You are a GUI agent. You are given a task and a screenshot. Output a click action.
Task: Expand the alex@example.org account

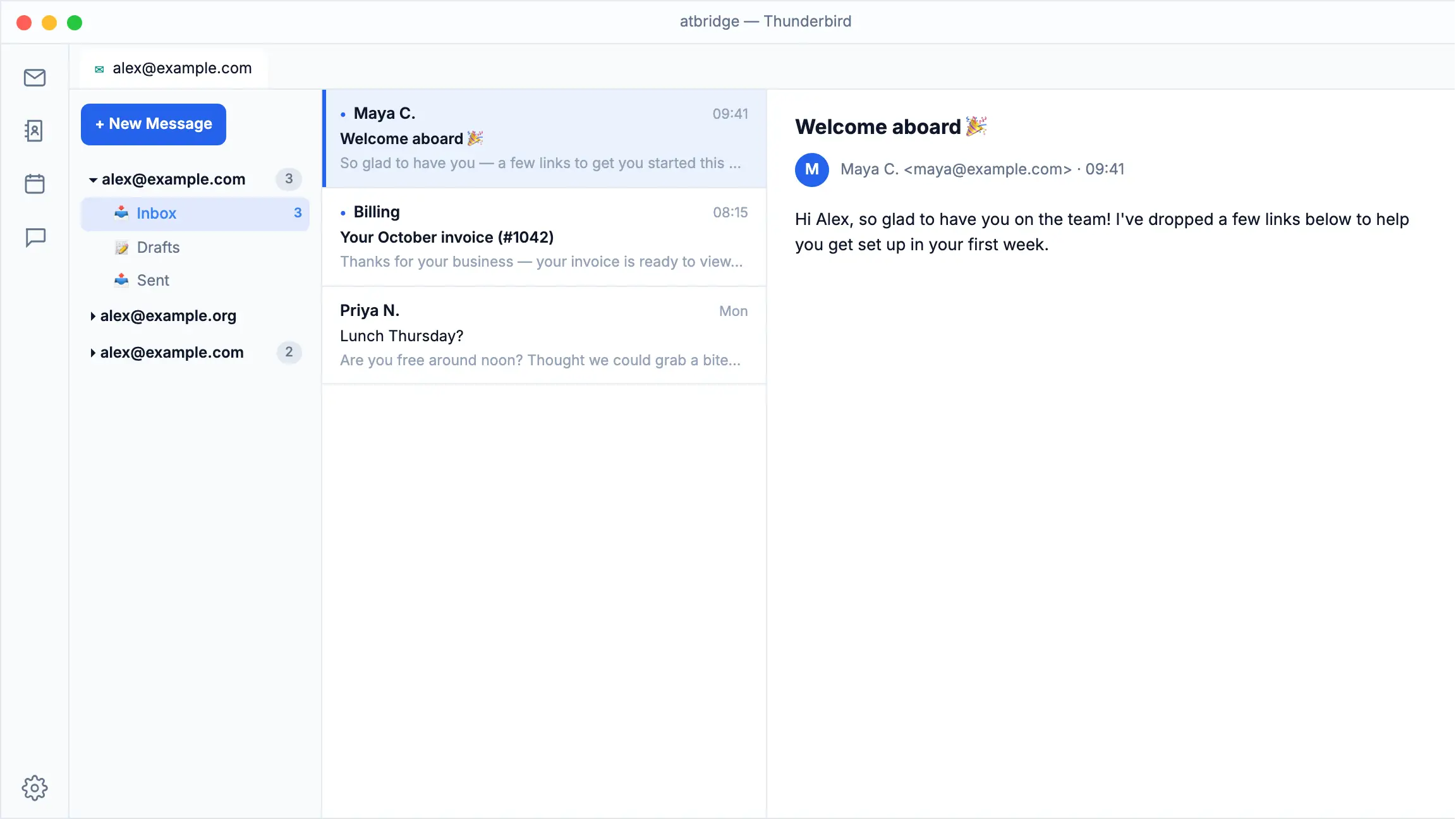tap(93, 316)
